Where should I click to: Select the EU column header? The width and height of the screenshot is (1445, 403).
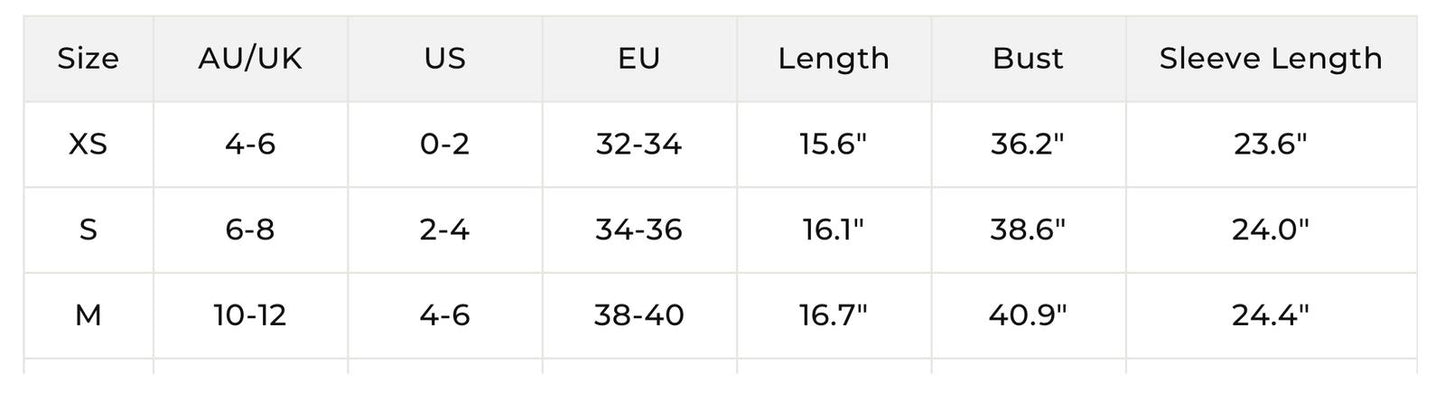coord(638,59)
